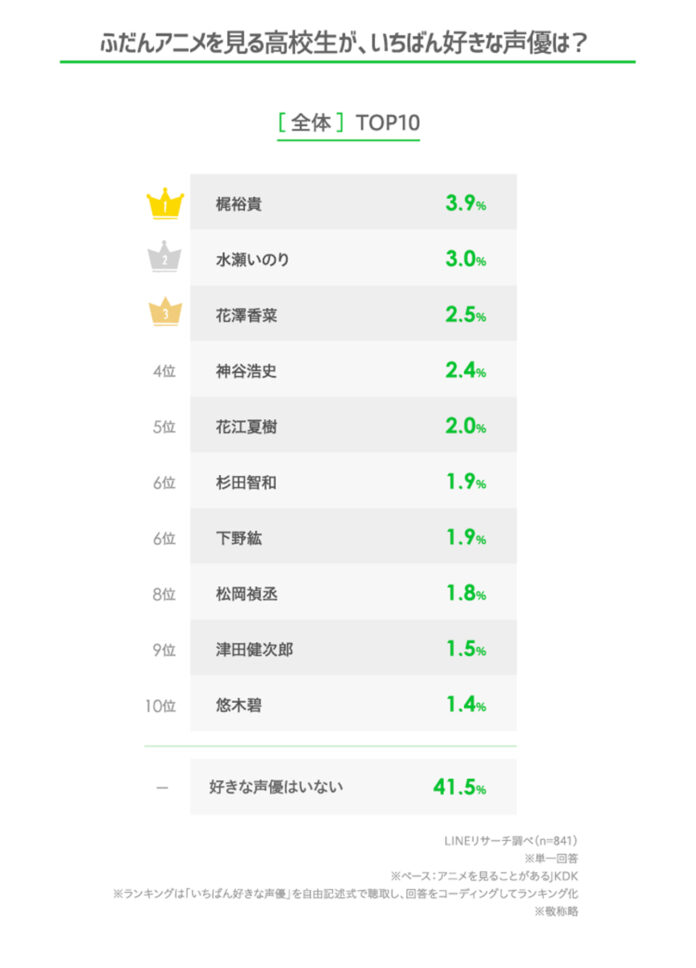696x968 pixels.
Task: Click on the name 下野紘
Action: pyautogui.click(x=239, y=538)
